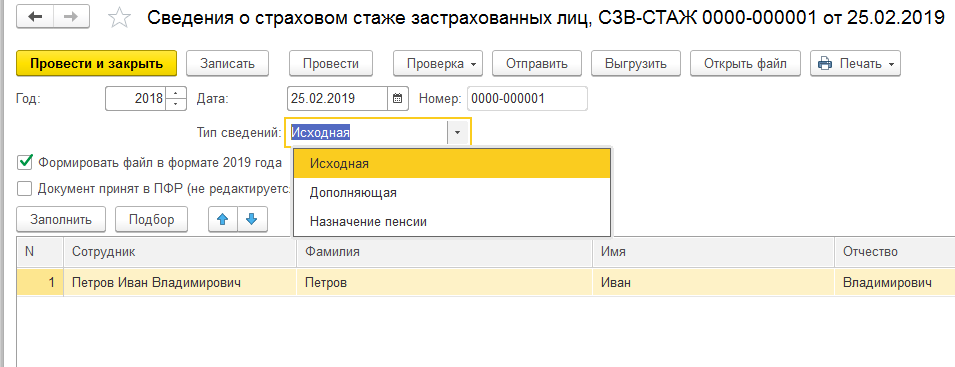The width and height of the screenshot is (955, 367).
Task: Increase year with stepper up arrow
Action: click(175, 93)
